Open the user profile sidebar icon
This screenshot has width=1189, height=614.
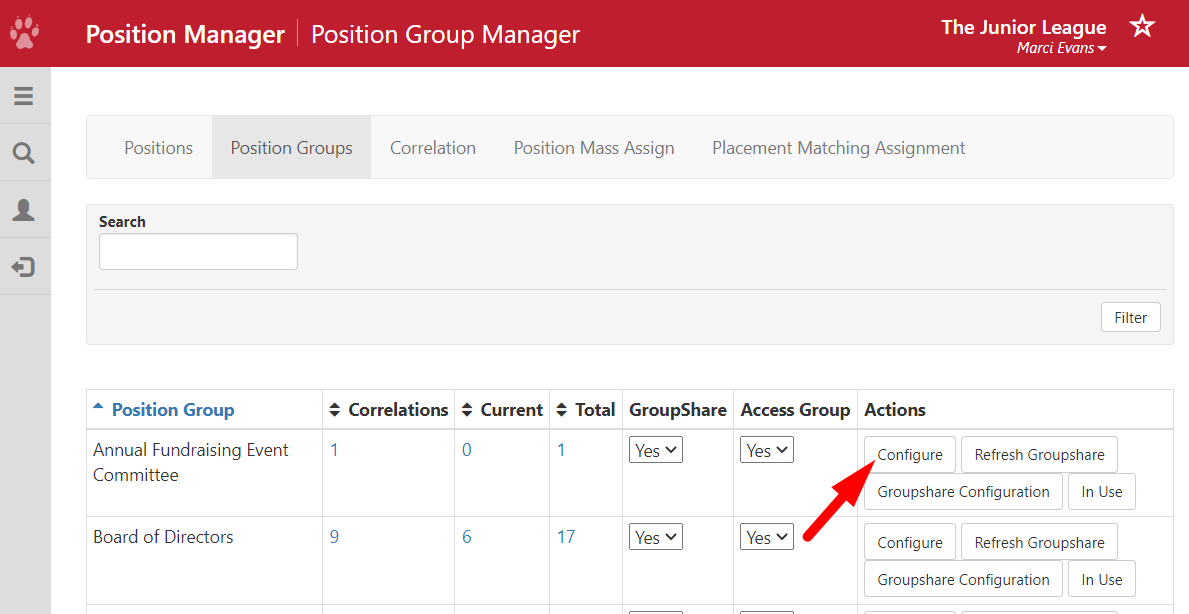24,210
